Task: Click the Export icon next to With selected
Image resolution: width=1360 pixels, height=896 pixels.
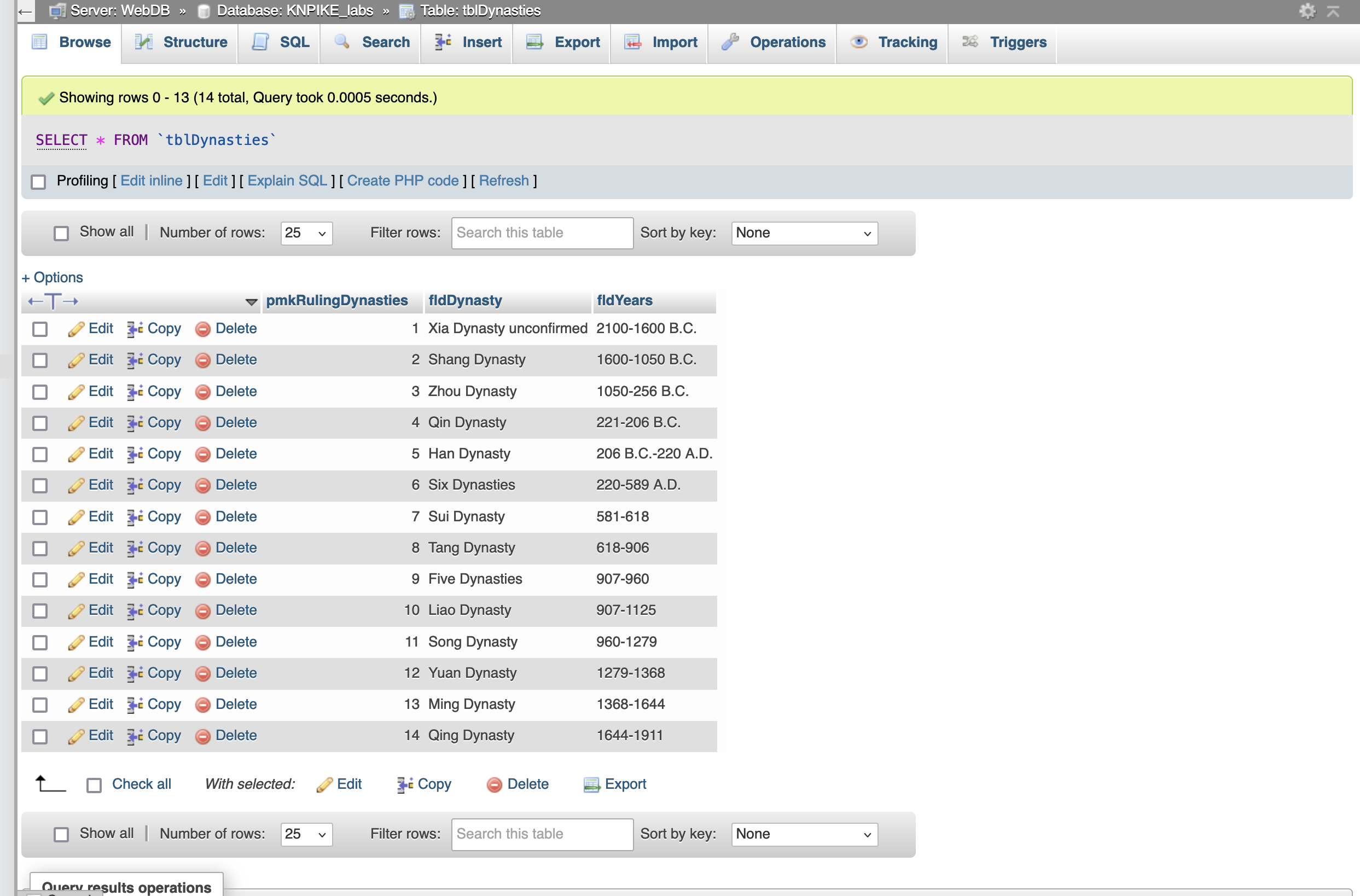Action: (591, 785)
